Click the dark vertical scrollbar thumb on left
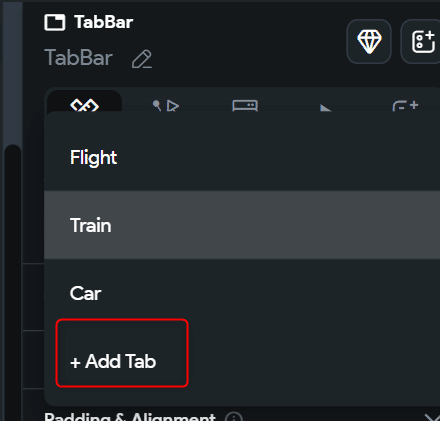The image size is (440, 421). coord(13,283)
